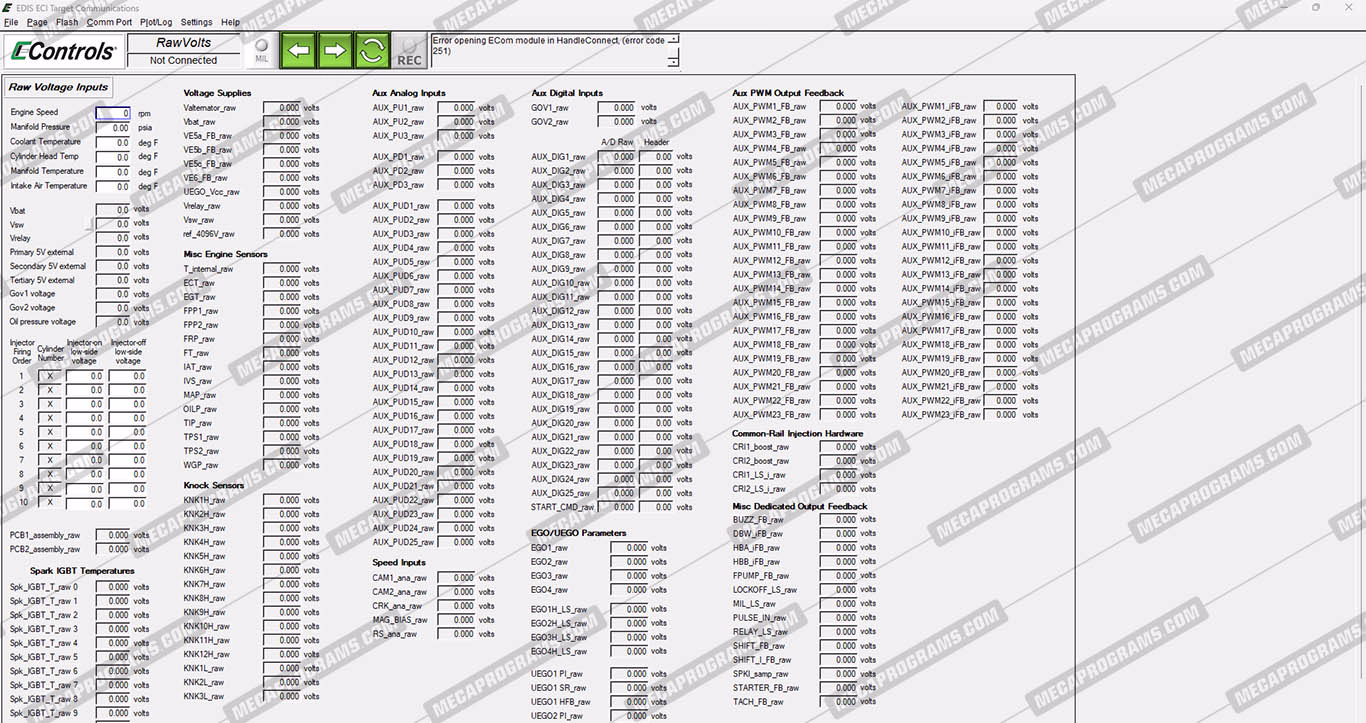Click the EDIS app icon in title bar

[8, 7]
